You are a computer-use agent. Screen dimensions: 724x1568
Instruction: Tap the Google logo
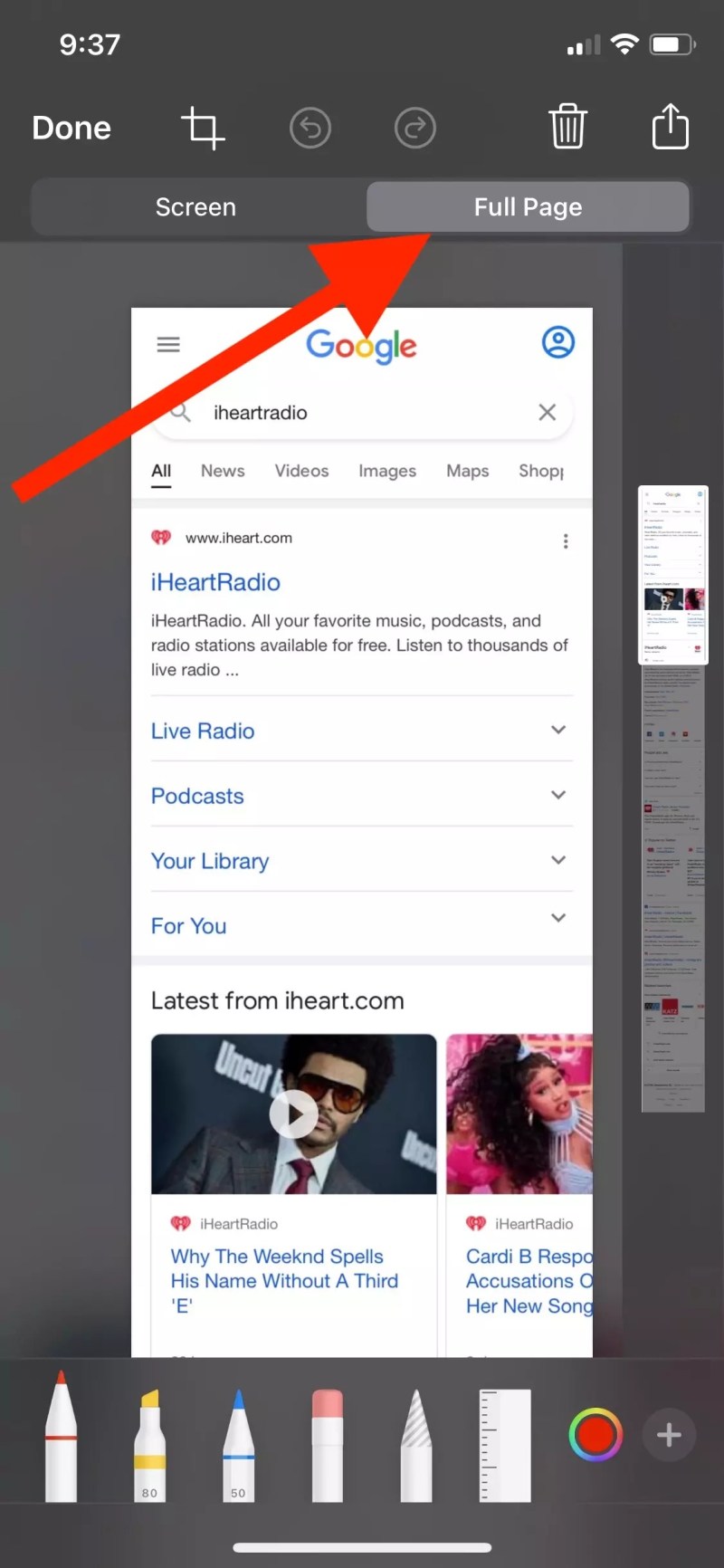click(x=361, y=345)
